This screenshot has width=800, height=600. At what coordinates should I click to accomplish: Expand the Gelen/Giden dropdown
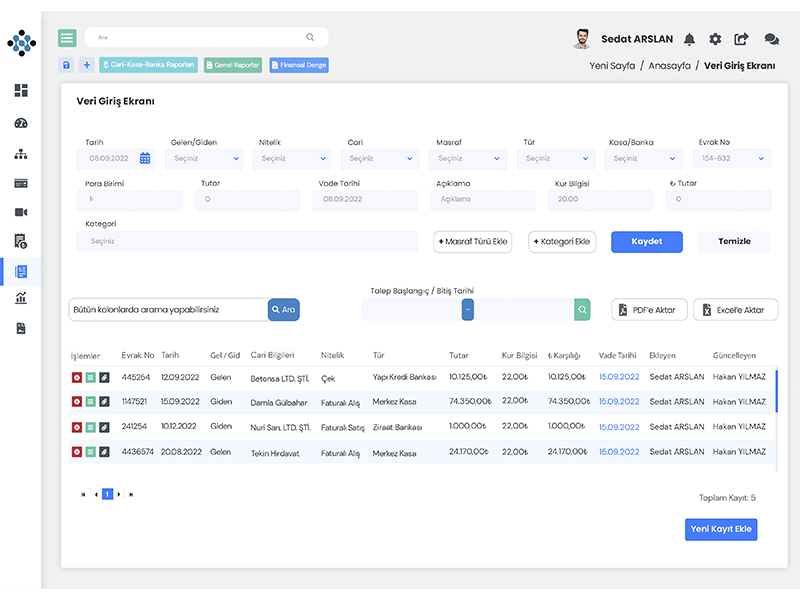click(x=207, y=158)
